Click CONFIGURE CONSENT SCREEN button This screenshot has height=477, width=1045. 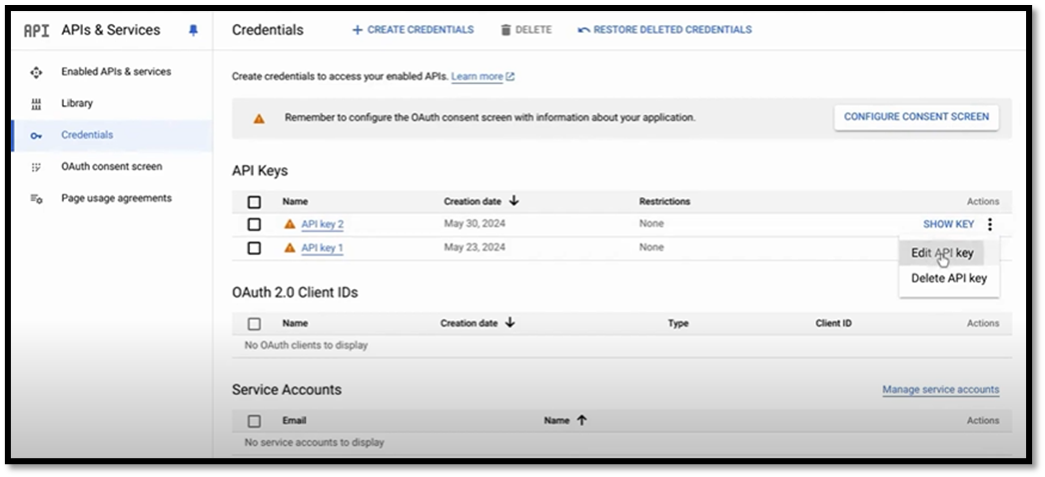(916, 117)
